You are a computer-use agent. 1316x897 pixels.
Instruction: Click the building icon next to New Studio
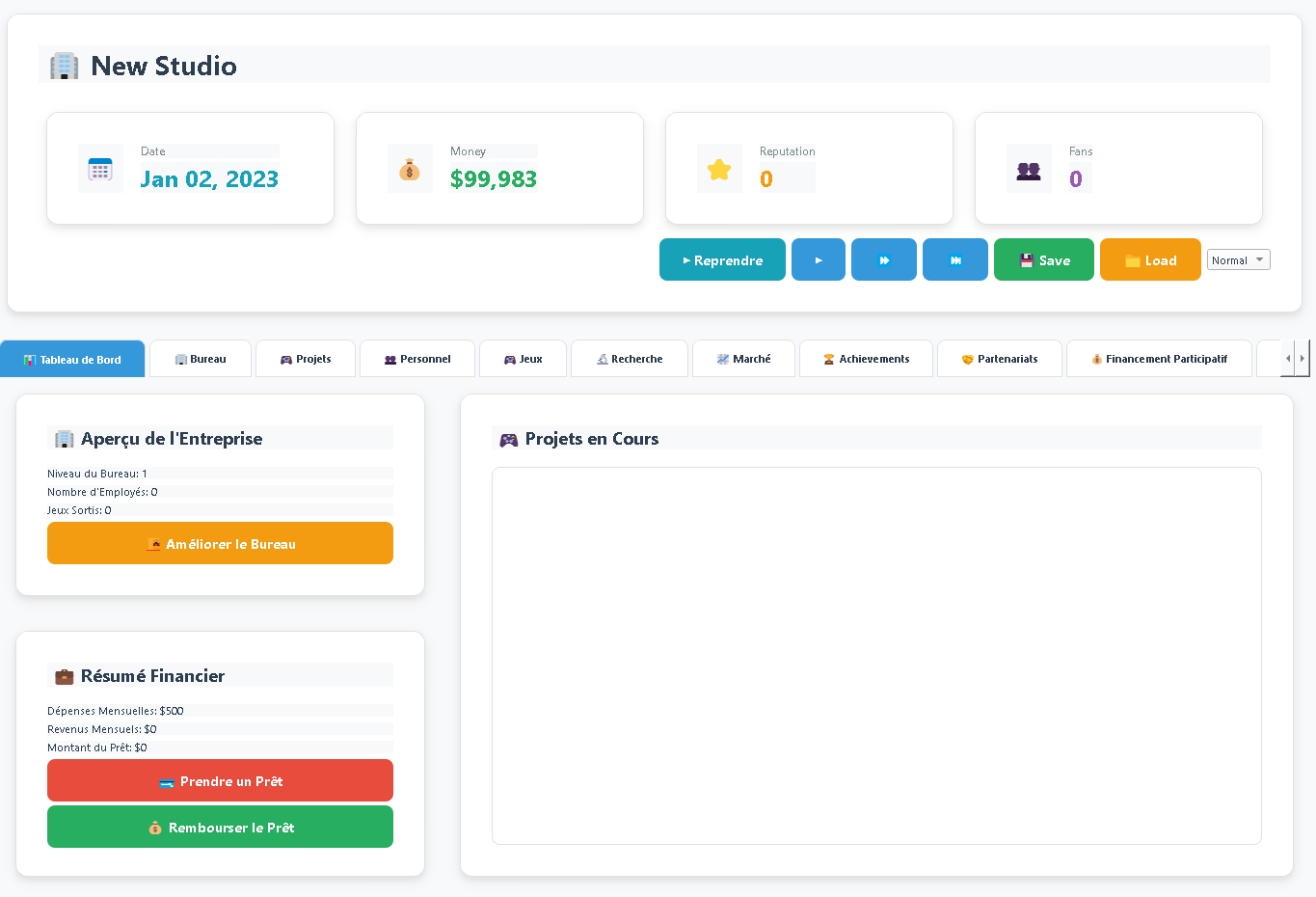coord(64,65)
